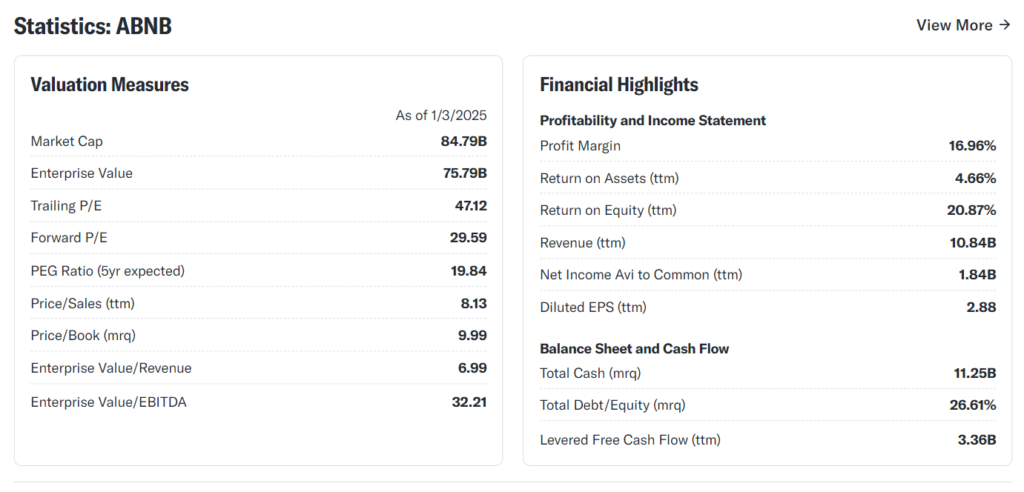1024x492 pixels.
Task: Select the 9.99 price/book value
Action: [x=472, y=336]
